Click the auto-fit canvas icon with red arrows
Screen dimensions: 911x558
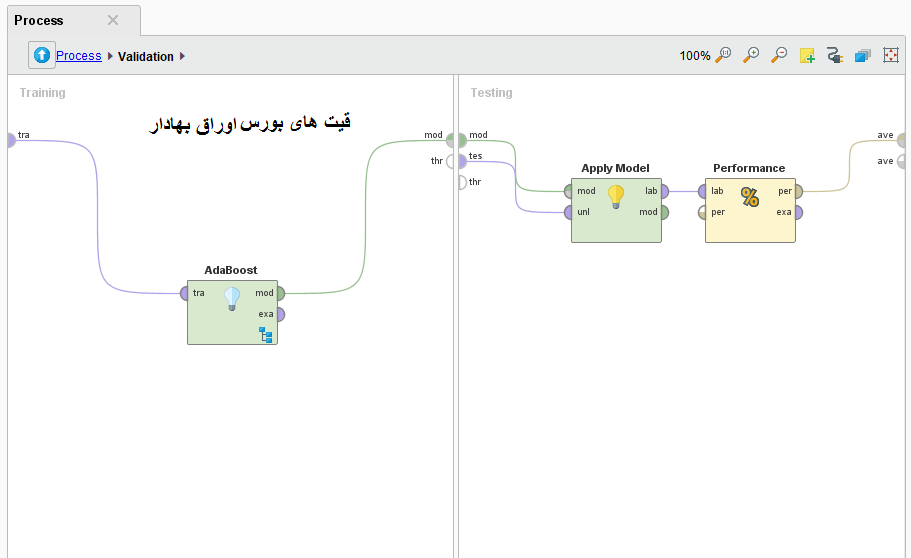tap(891, 56)
